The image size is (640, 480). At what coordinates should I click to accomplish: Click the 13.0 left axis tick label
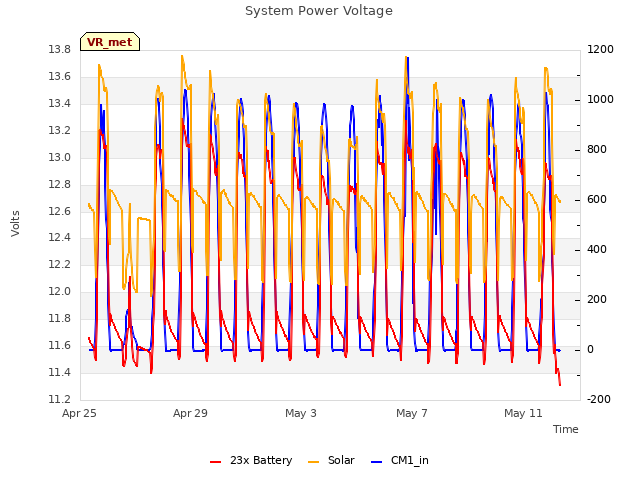pyautogui.click(x=60, y=158)
